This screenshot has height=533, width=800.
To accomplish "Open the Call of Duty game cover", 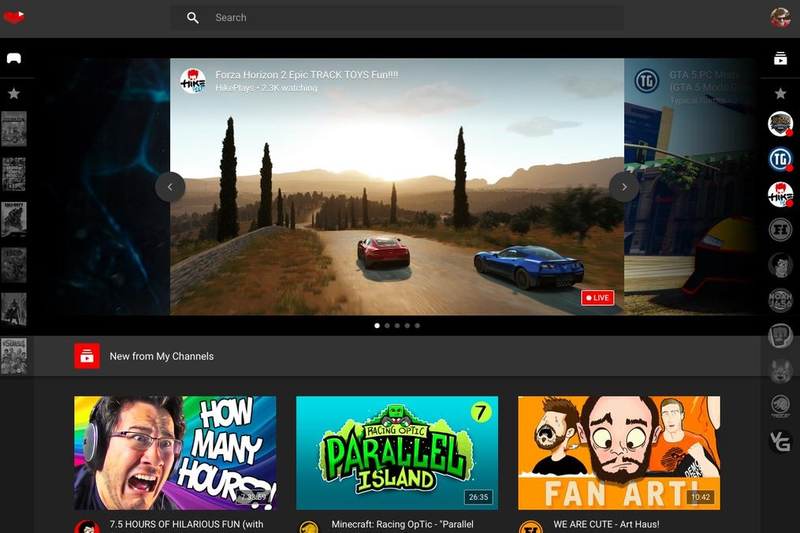I will (14, 219).
